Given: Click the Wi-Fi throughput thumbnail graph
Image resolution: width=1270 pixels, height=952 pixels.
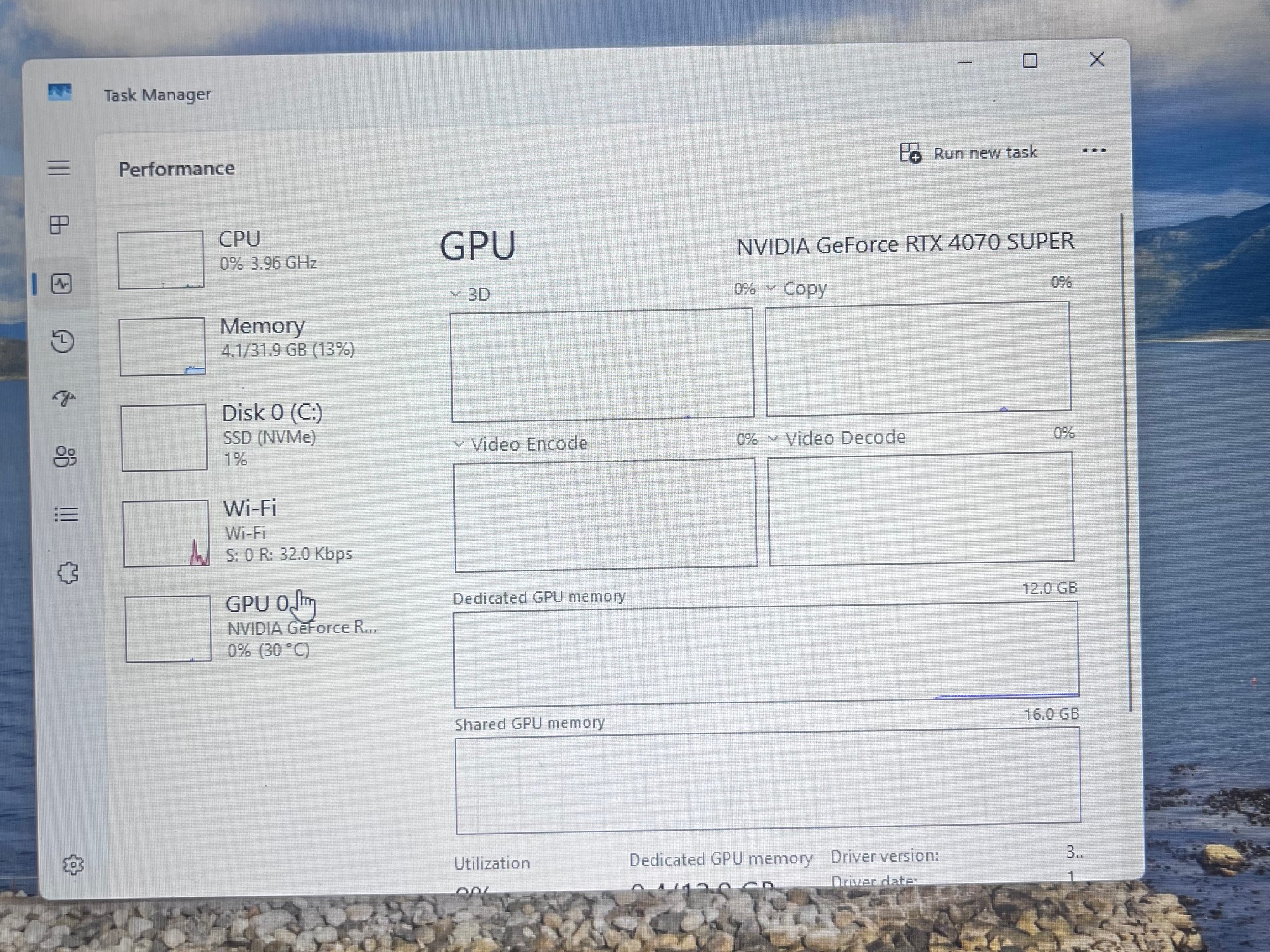Looking at the screenshot, I should (166, 534).
